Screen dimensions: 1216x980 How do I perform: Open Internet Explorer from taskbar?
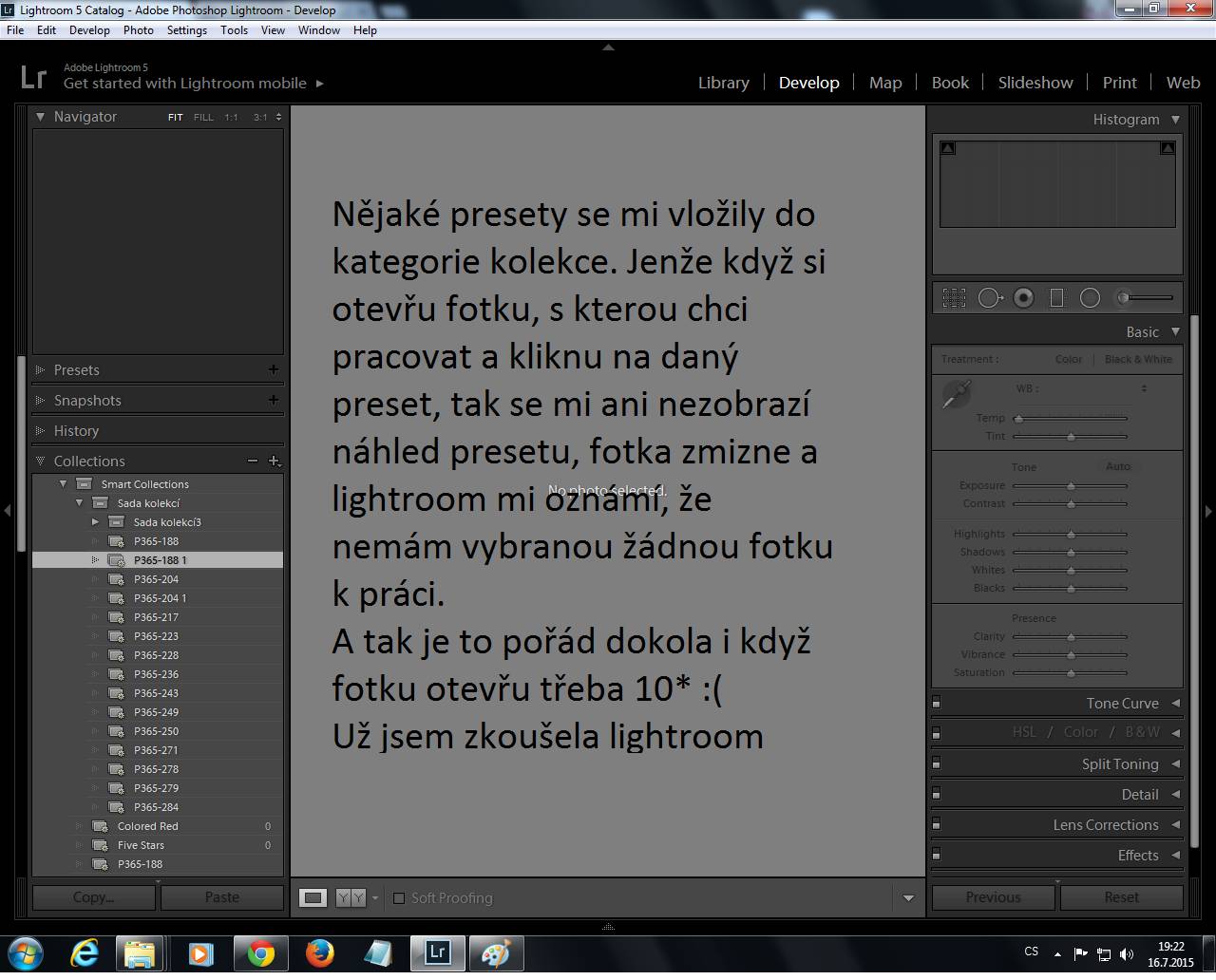pyautogui.click(x=85, y=953)
